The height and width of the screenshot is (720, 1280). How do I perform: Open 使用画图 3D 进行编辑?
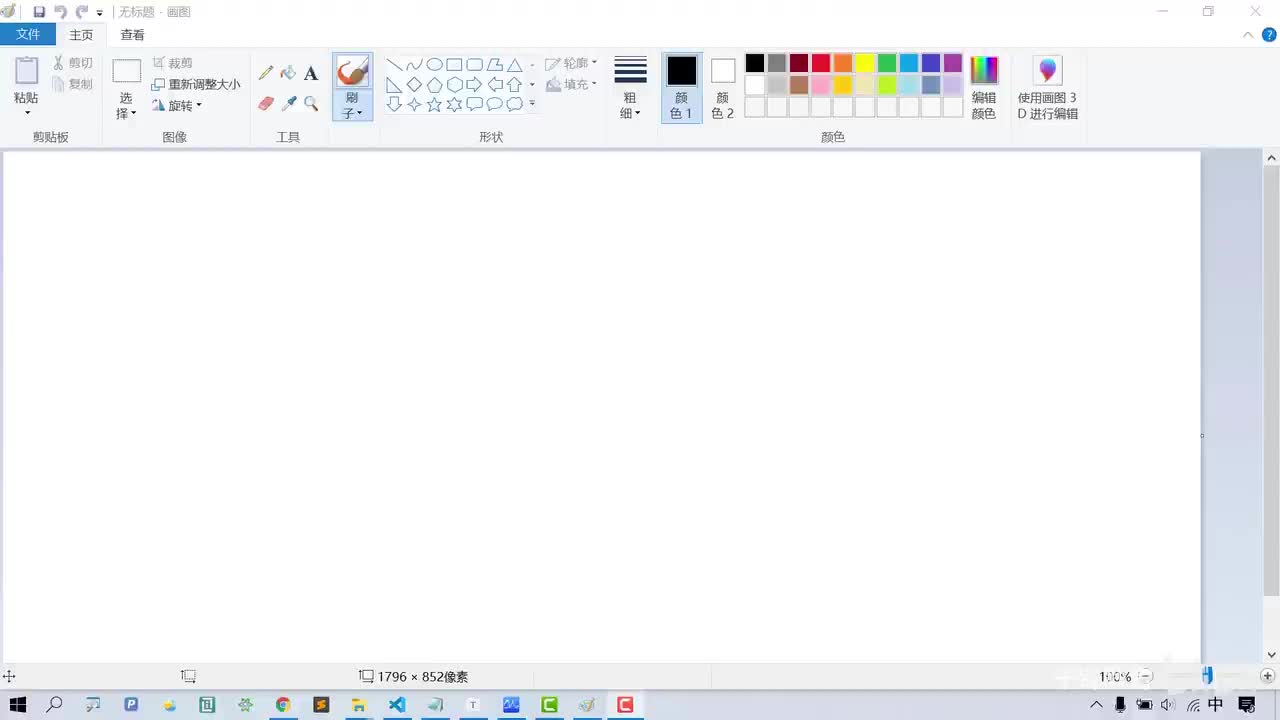(x=1047, y=87)
